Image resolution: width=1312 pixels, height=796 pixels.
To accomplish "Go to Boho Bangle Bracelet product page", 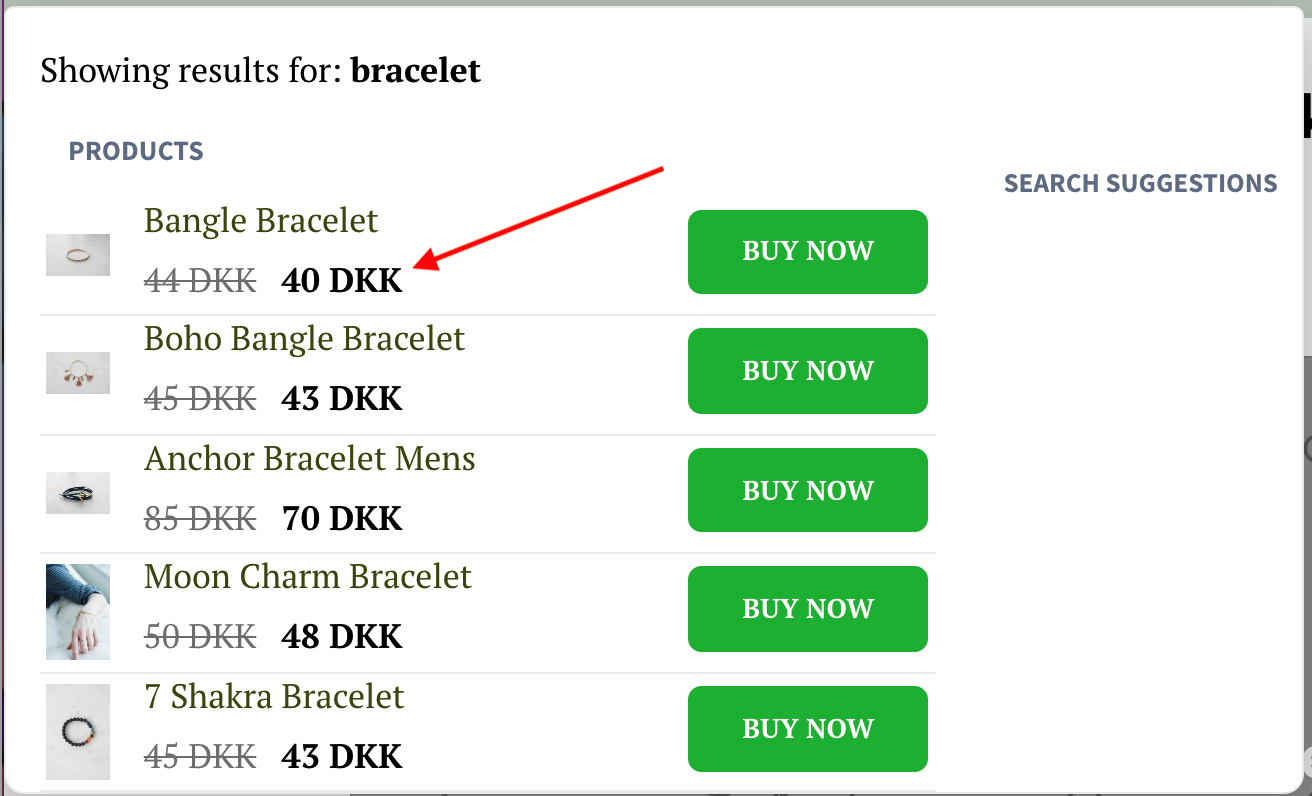I will [304, 338].
